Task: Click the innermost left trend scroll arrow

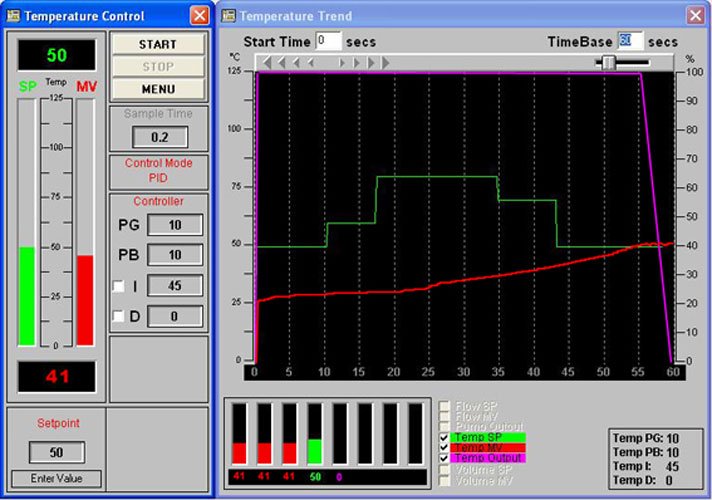Action: tap(312, 63)
